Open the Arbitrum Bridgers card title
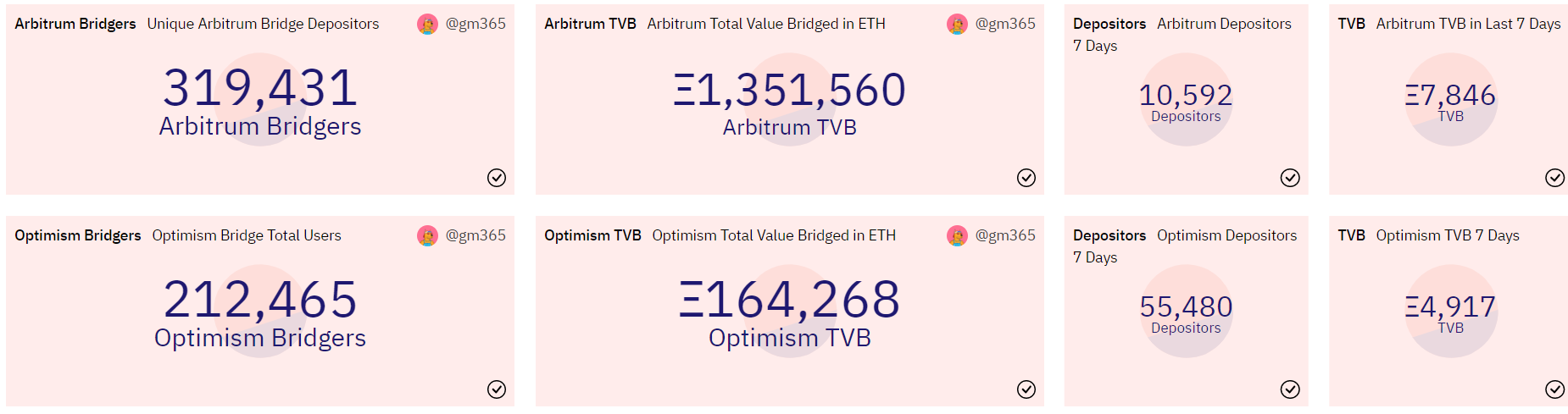 [x=75, y=24]
